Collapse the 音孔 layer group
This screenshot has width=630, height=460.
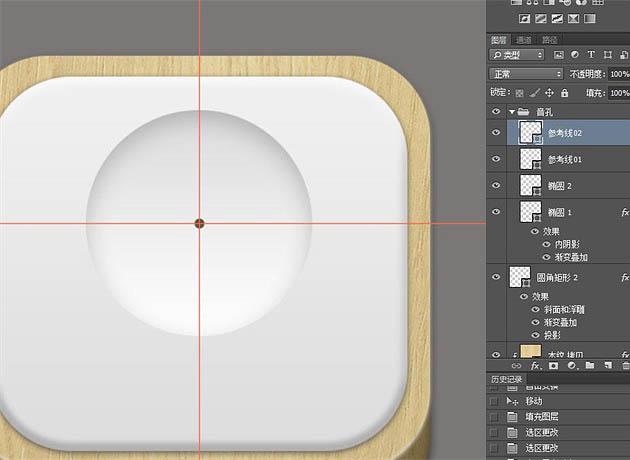click(x=512, y=111)
